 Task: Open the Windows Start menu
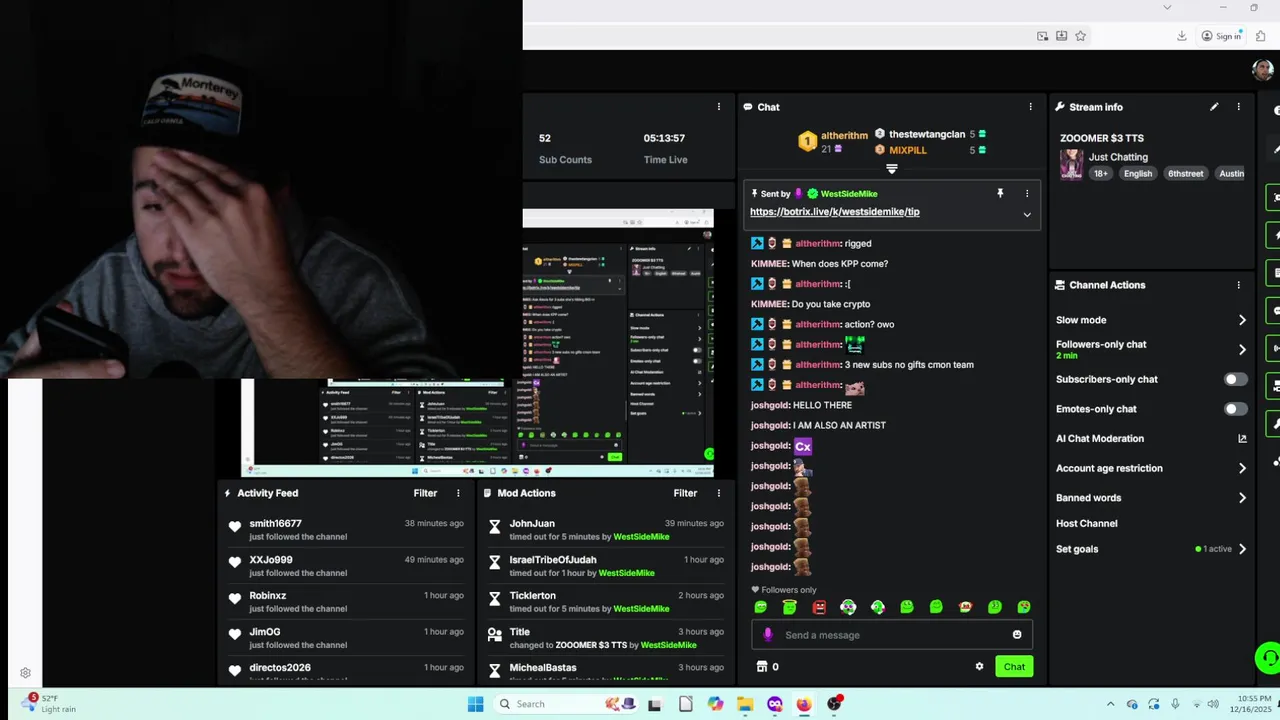[475, 704]
